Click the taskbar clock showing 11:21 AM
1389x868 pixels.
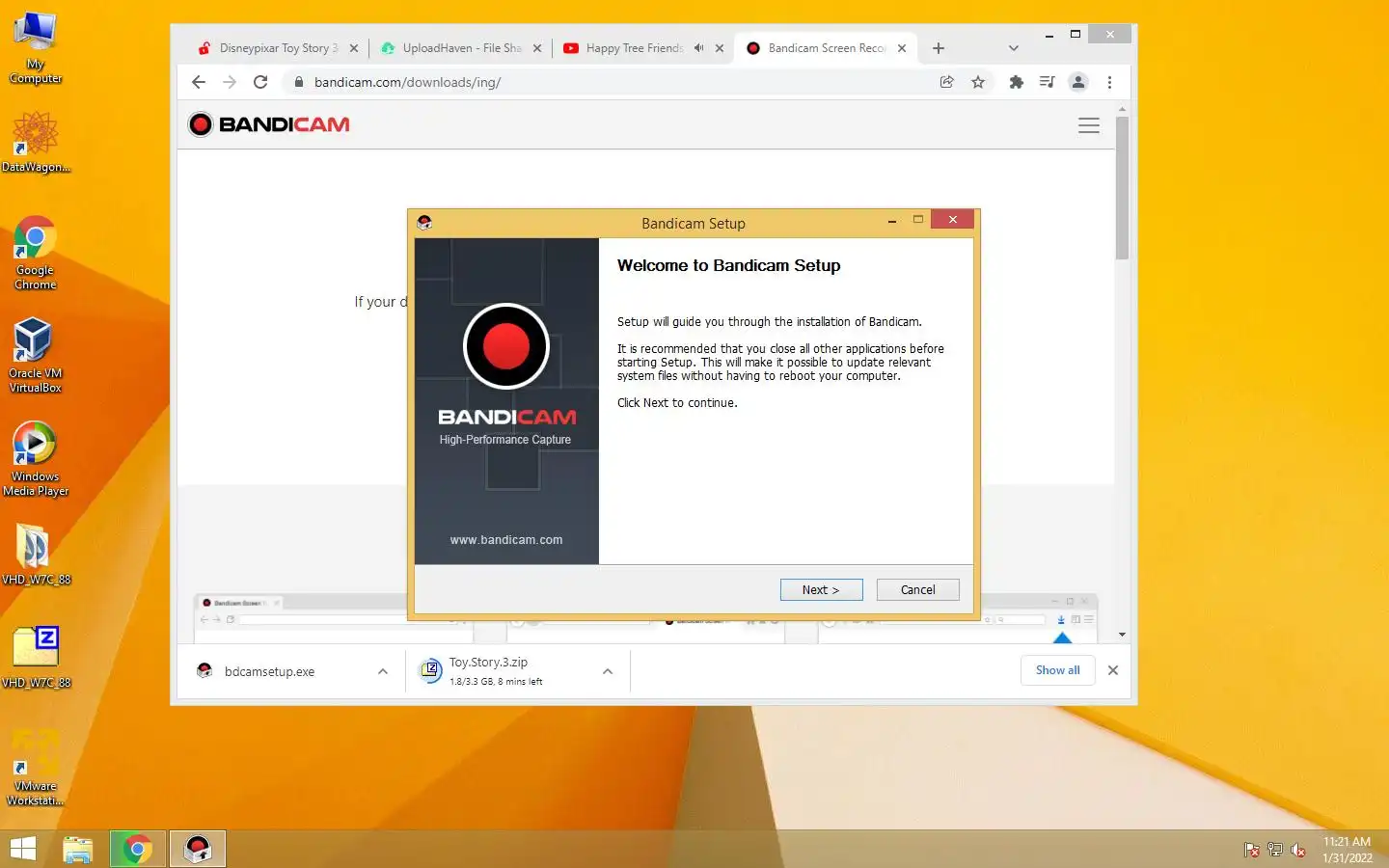(x=1347, y=850)
